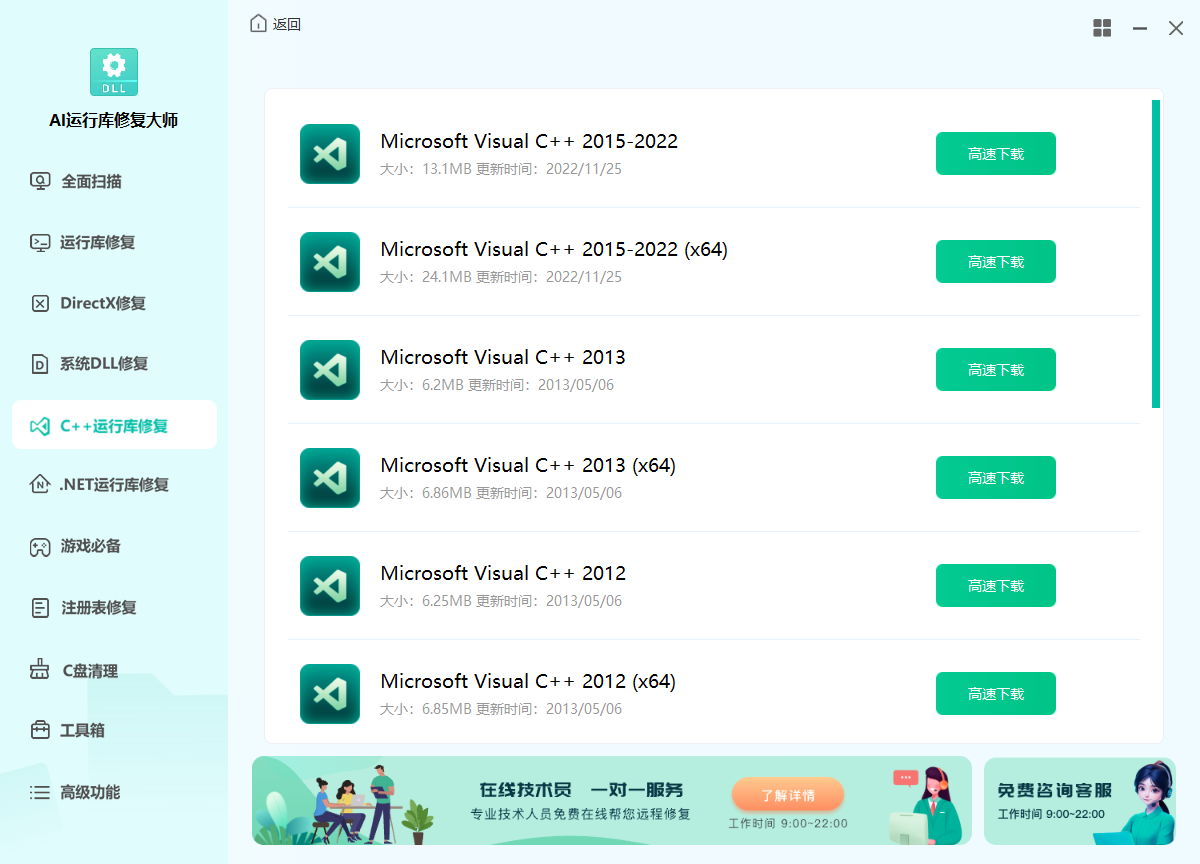Select the 系统DLL修复 icon in sidebar
The height and width of the screenshot is (864, 1200).
(x=40, y=364)
